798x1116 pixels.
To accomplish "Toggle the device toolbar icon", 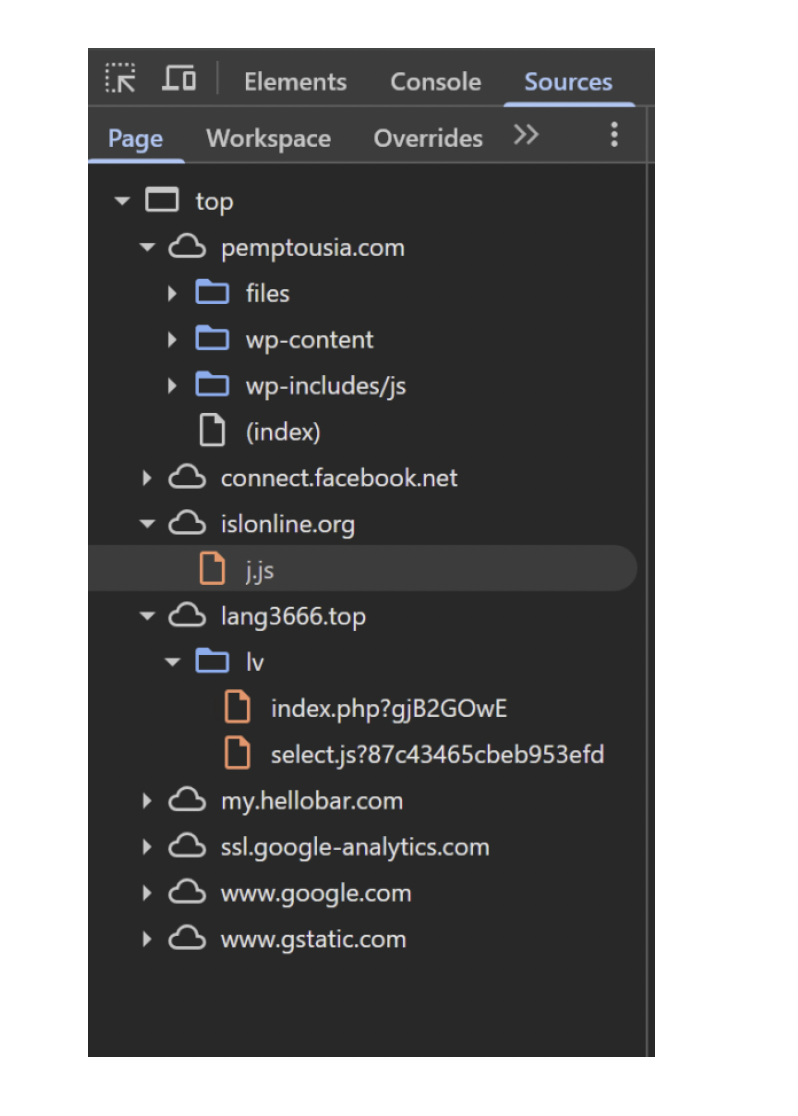I will [x=180, y=80].
